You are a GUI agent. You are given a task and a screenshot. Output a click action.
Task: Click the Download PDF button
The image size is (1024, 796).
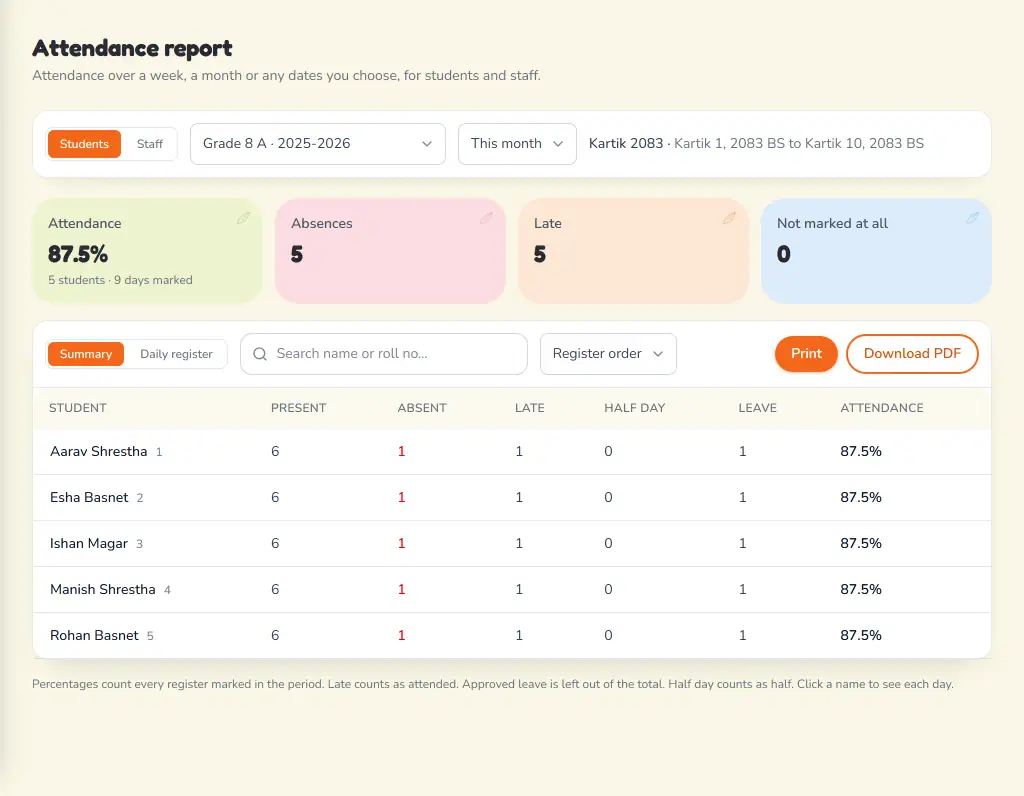pos(912,354)
